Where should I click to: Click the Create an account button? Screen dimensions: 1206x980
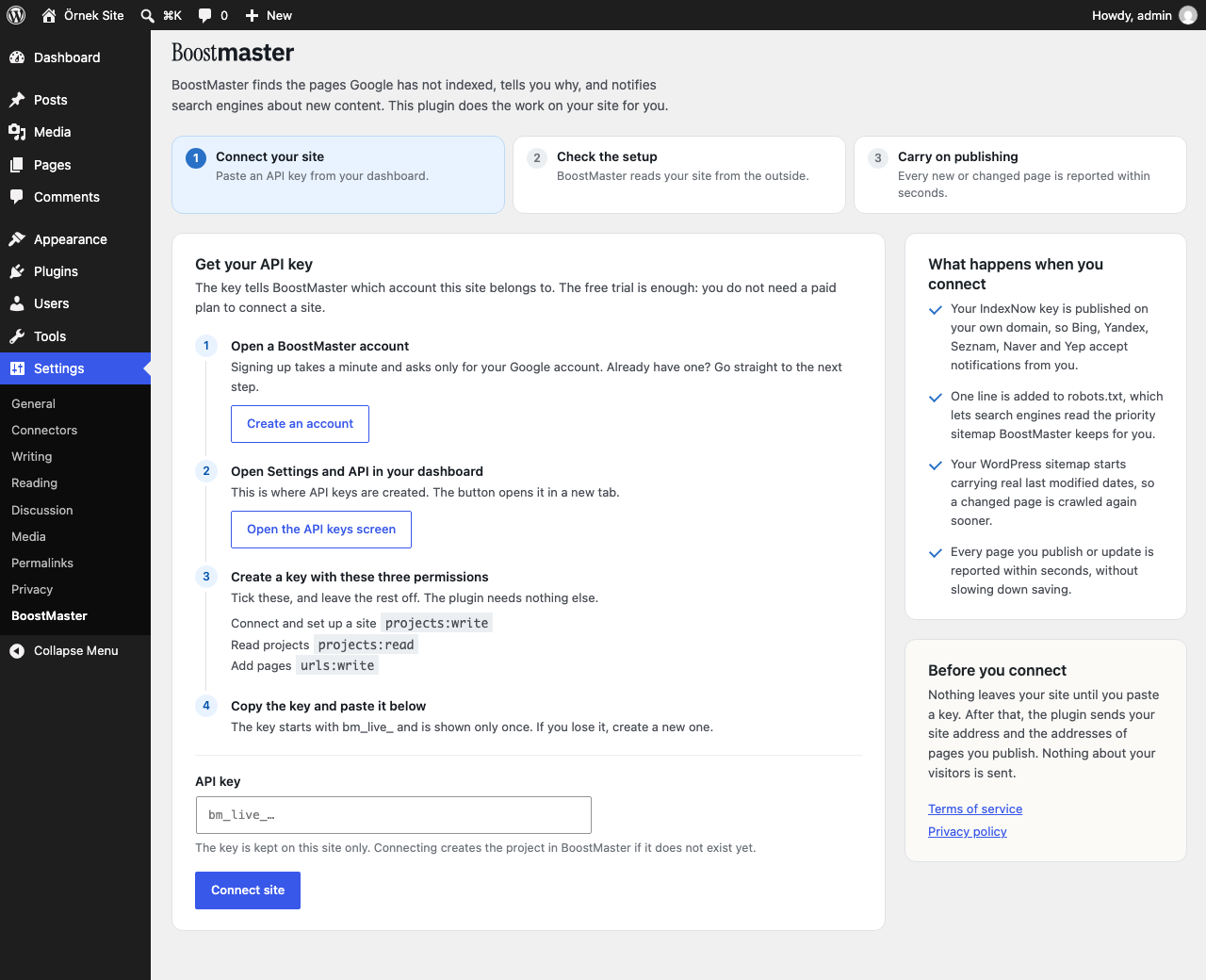point(300,424)
